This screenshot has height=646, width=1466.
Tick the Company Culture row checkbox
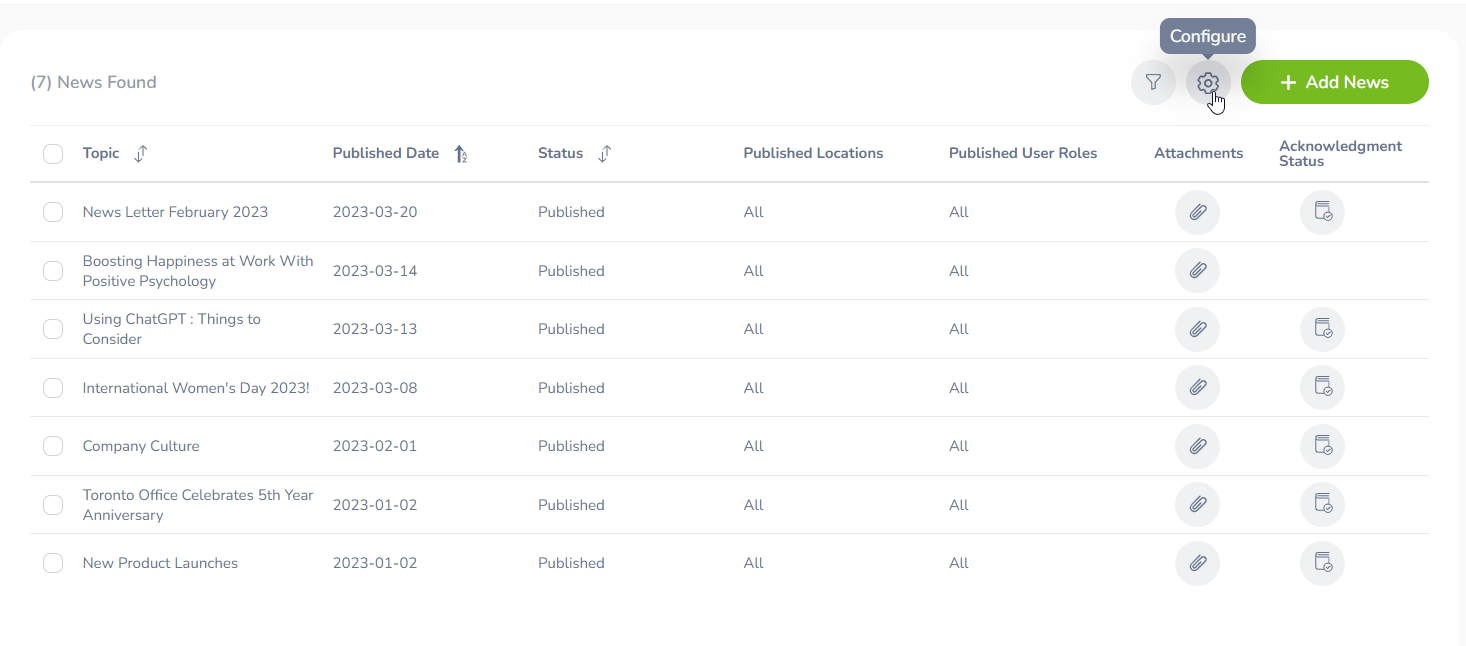pyautogui.click(x=53, y=446)
